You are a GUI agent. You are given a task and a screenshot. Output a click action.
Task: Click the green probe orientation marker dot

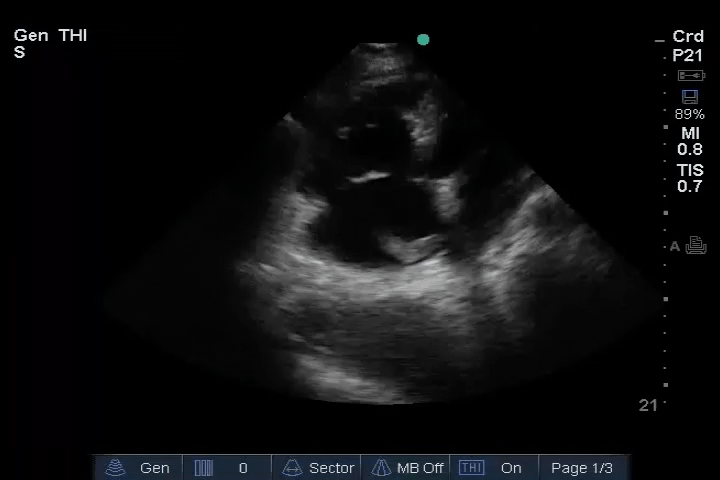pos(423,40)
